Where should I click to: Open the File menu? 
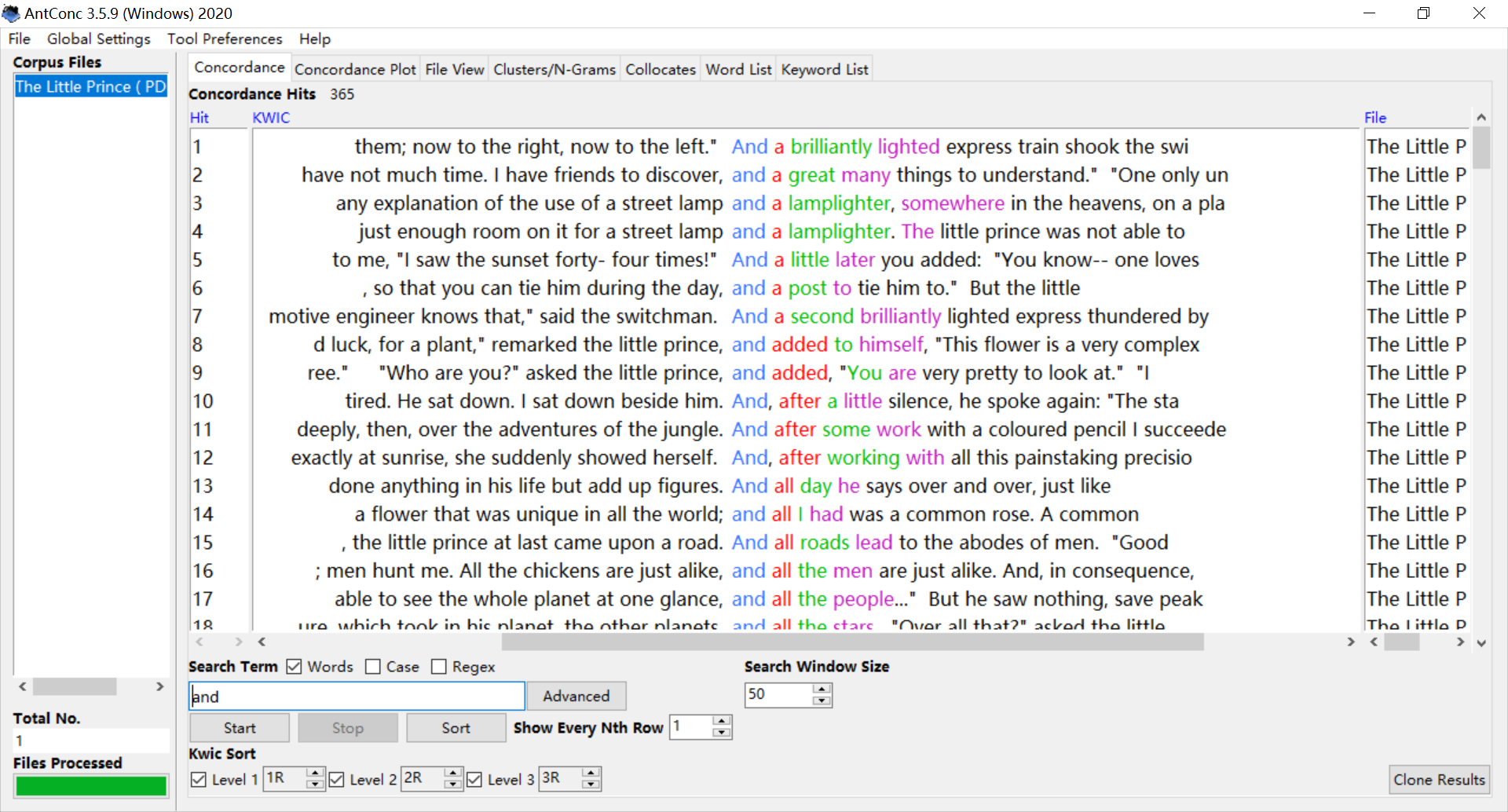20,38
